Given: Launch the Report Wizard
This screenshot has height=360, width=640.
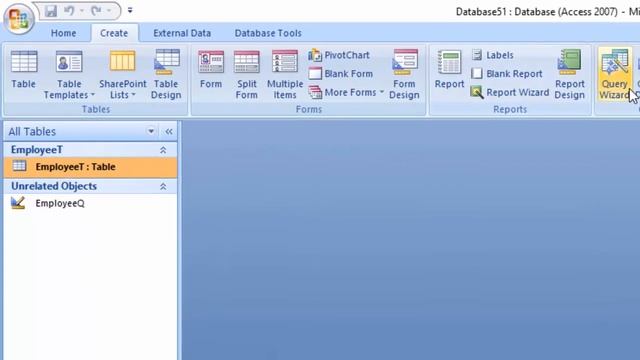Looking at the screenshot, I should pyautogui.click(x=510, y=92).
